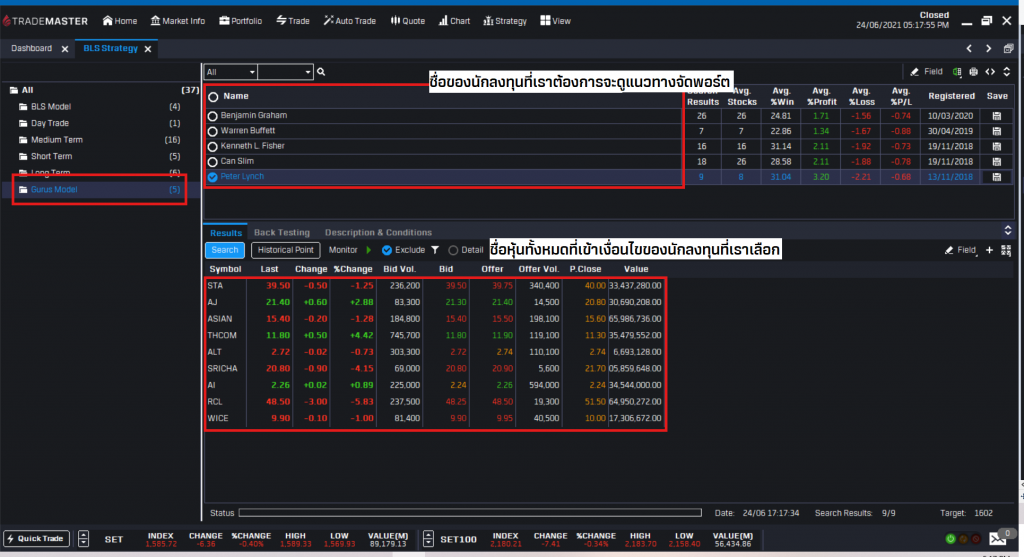The width and height of the screenshot is (1024, 557).
Task: Click the tab windows icon at far right
Action: 1008,48
